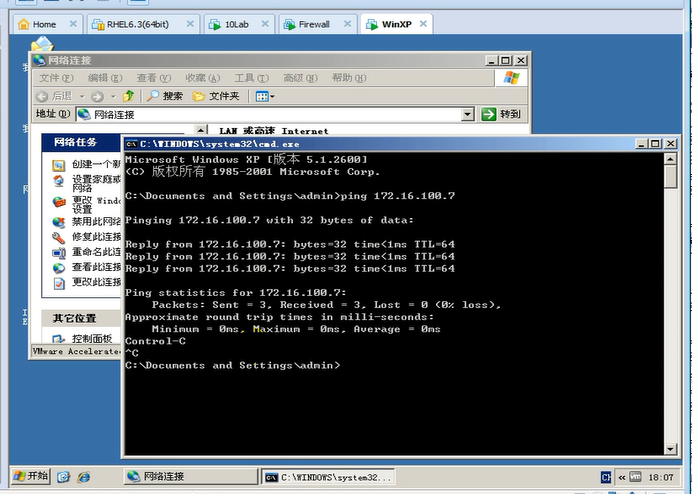Click 查看此连接 status task
Viewport: 692px width, 494px height.
tap(96, 267)
